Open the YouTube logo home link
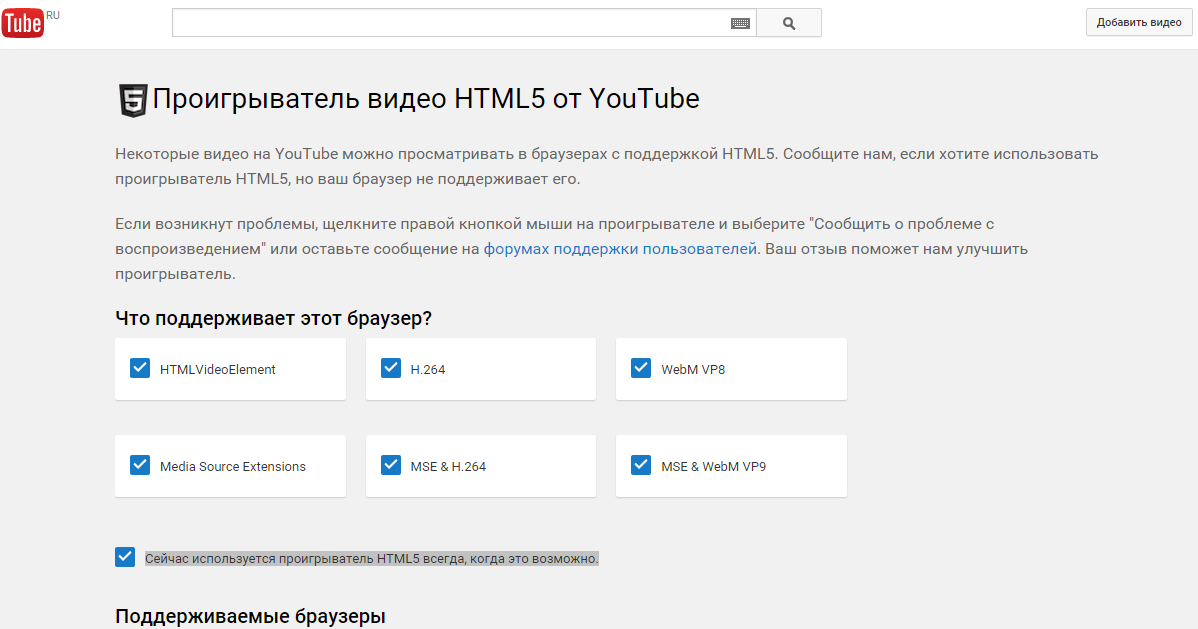The width and height of the screenshot is (1198, 629). pos(22,24)
